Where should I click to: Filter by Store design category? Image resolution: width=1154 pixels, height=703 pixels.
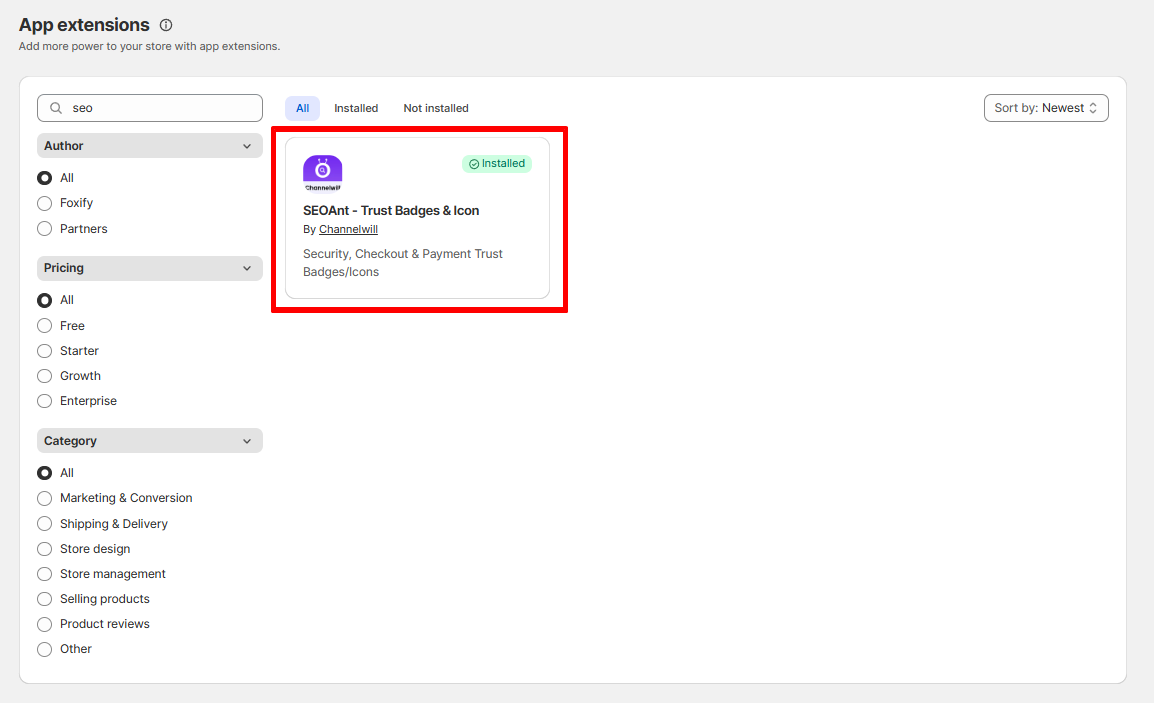click(45, 549)
